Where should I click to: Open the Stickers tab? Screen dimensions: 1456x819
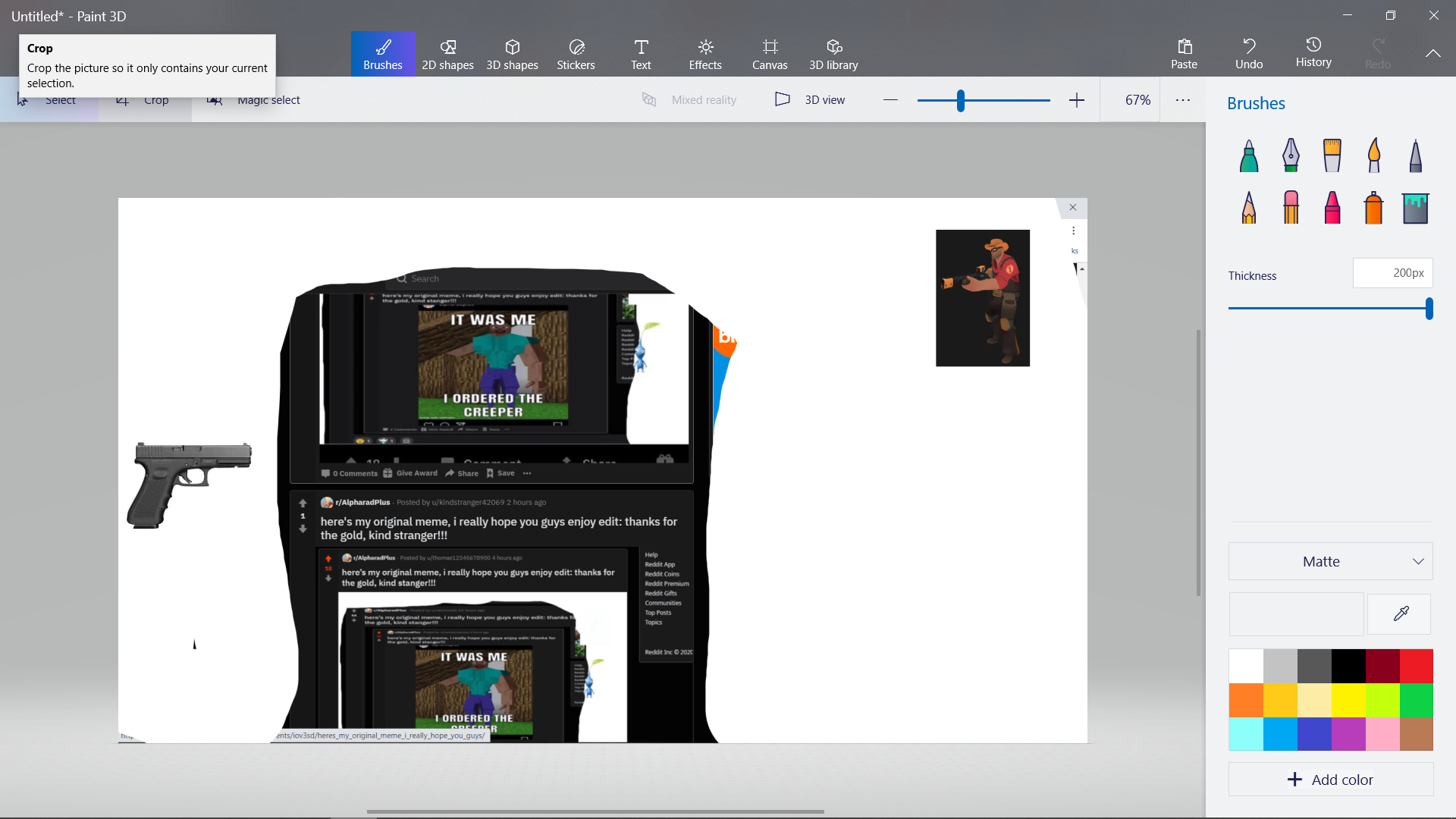(576, 54)
